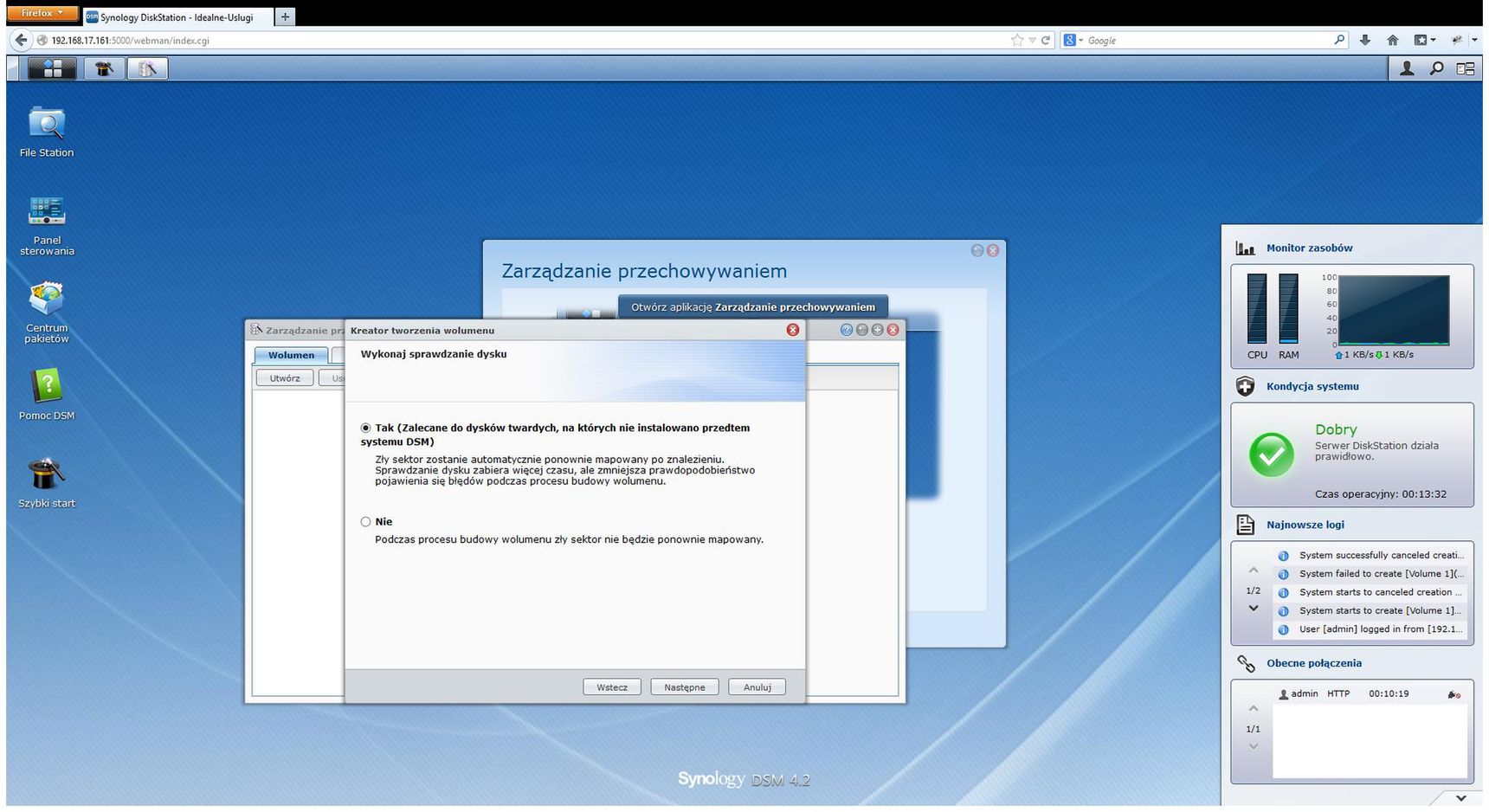Open the DSM main menu grid icon
The height and width of the screenshot is (812, 1489).
click(52, 68)
